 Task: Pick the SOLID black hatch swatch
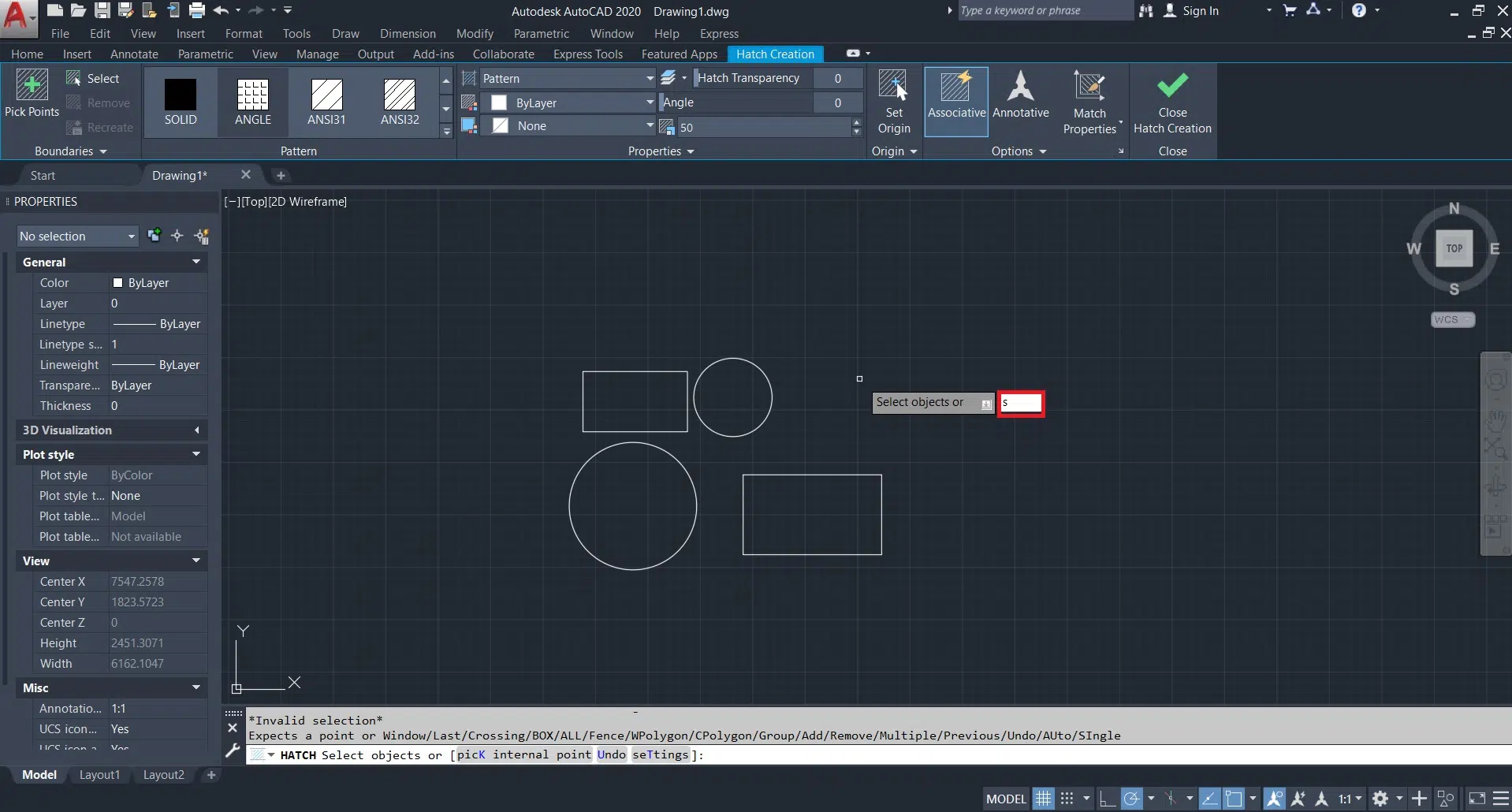pos(181,95)
